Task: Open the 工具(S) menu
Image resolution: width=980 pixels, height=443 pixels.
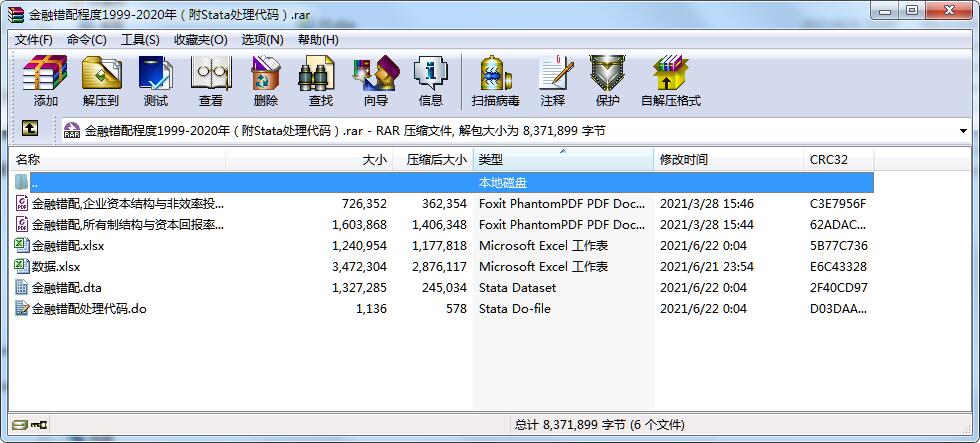Action: pyautogui.click(x=140, y=39)
